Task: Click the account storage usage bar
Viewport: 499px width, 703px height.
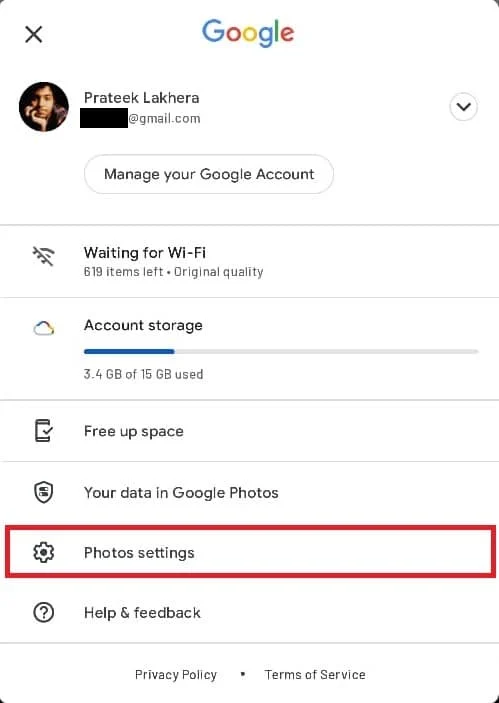Action: (281, 352)
